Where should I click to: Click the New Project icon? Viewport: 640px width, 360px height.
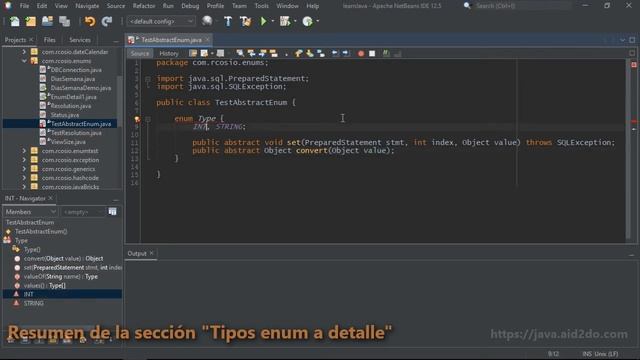31,21
